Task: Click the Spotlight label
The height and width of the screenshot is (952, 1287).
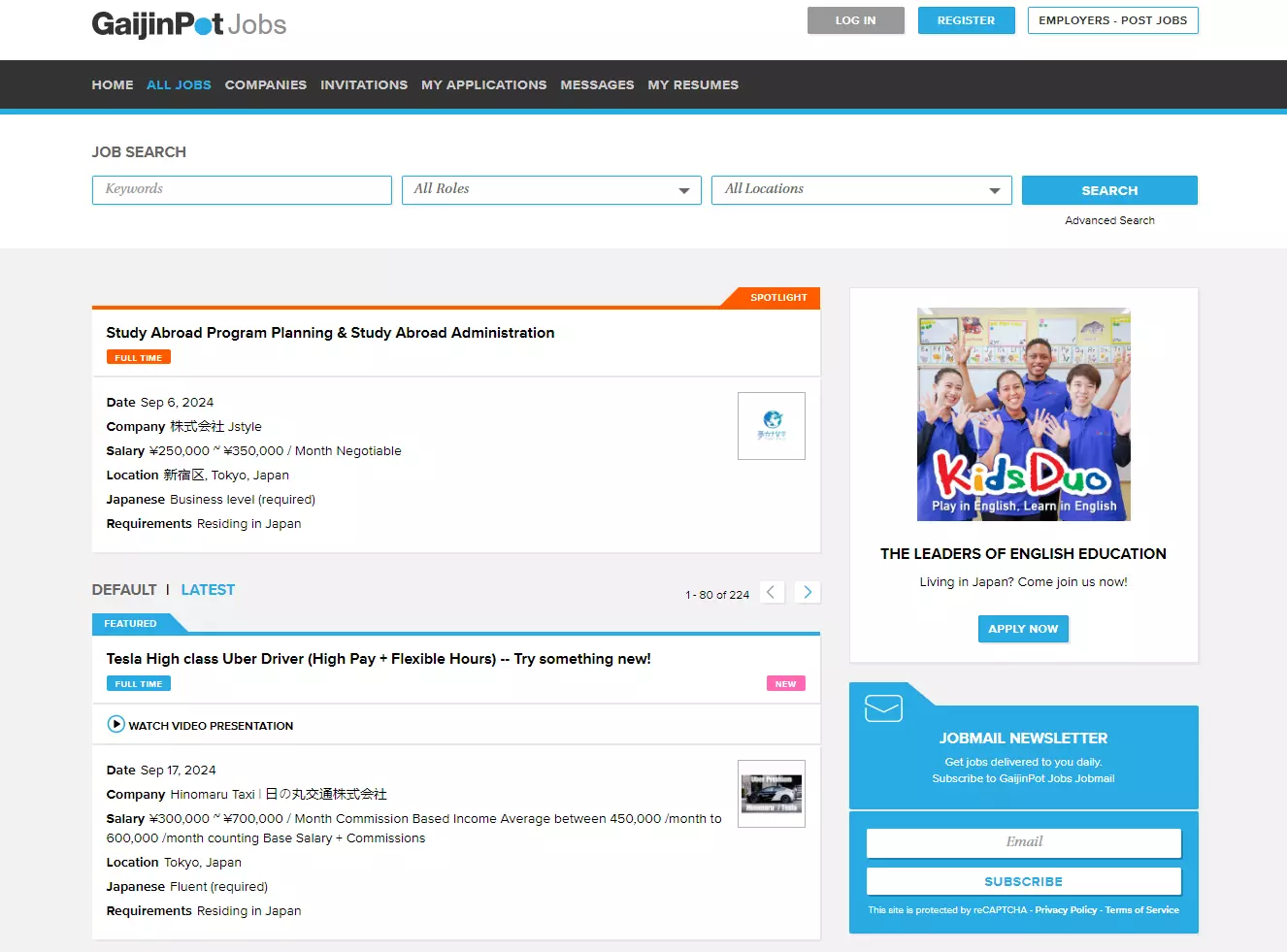Action: pos(778,298)
